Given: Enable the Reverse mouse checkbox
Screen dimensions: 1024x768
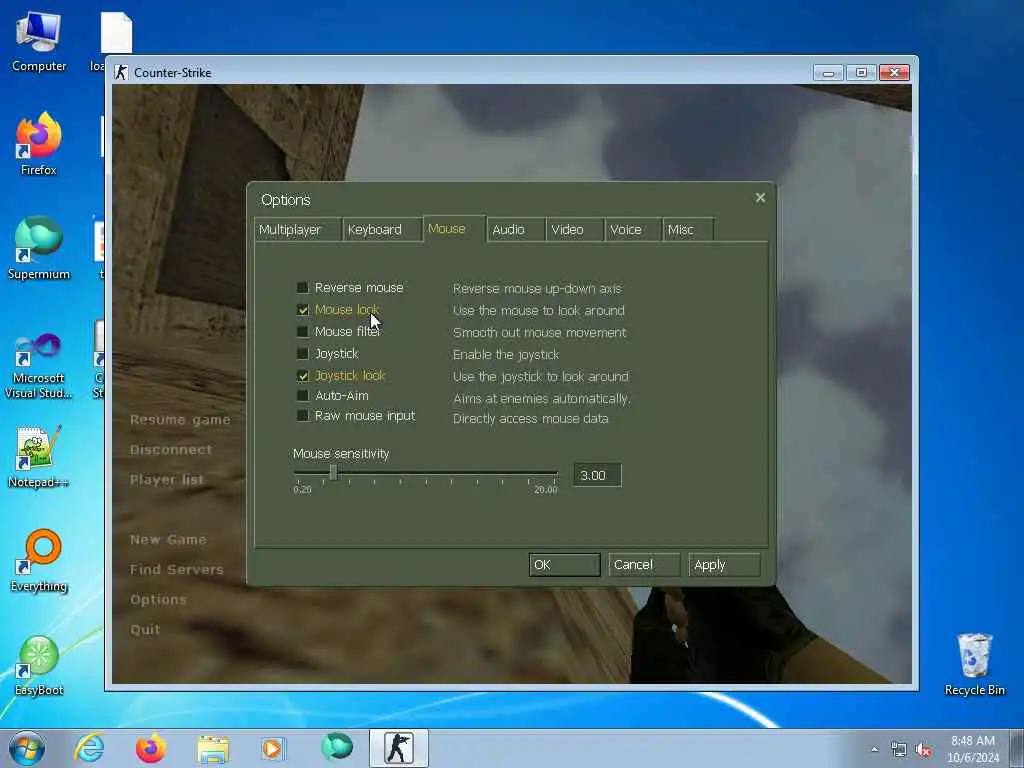Looking at the screenshot, I should point(302,287).
